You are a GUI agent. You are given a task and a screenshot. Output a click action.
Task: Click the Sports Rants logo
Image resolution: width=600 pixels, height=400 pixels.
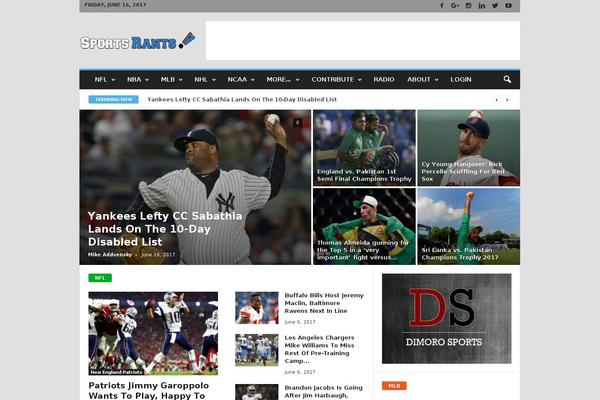138,41
